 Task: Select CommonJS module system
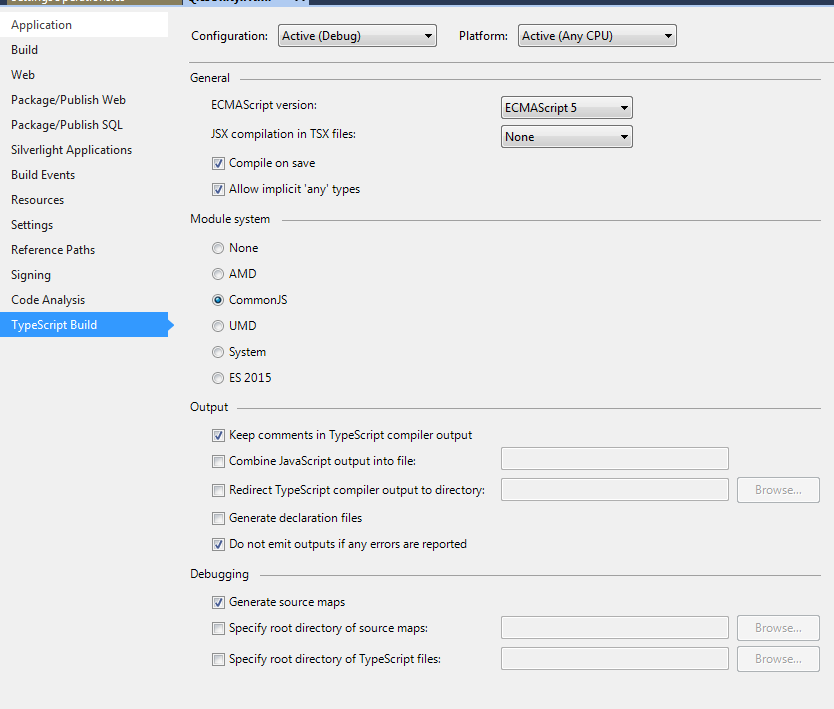[218, 300]
